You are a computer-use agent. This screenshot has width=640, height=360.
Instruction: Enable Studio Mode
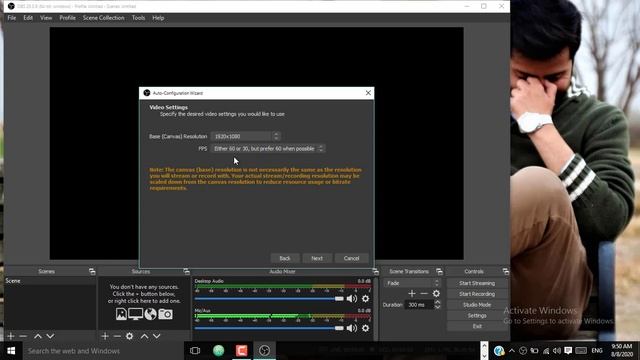point(477,304)
